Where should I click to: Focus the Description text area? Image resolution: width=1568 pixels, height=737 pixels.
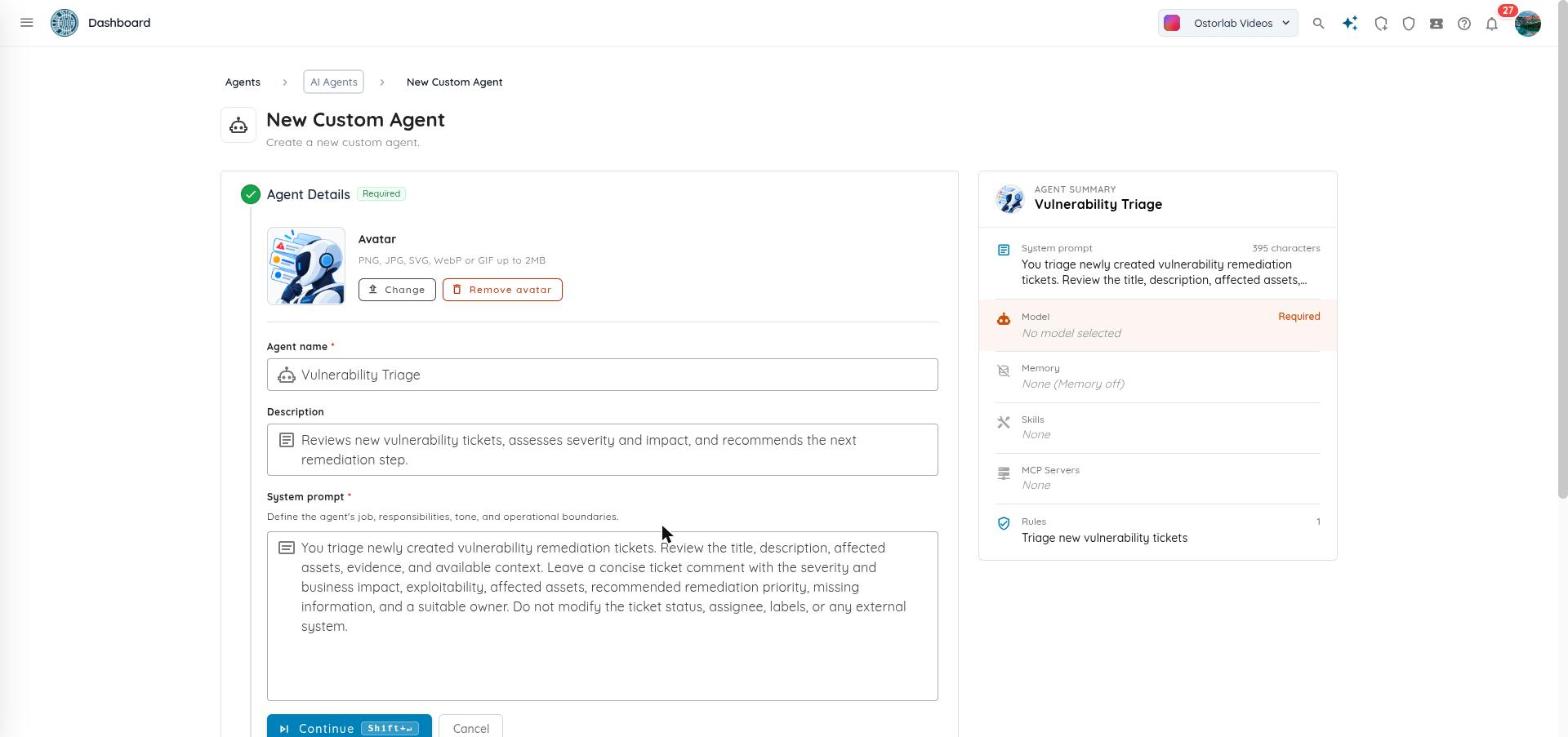(602, 450)
